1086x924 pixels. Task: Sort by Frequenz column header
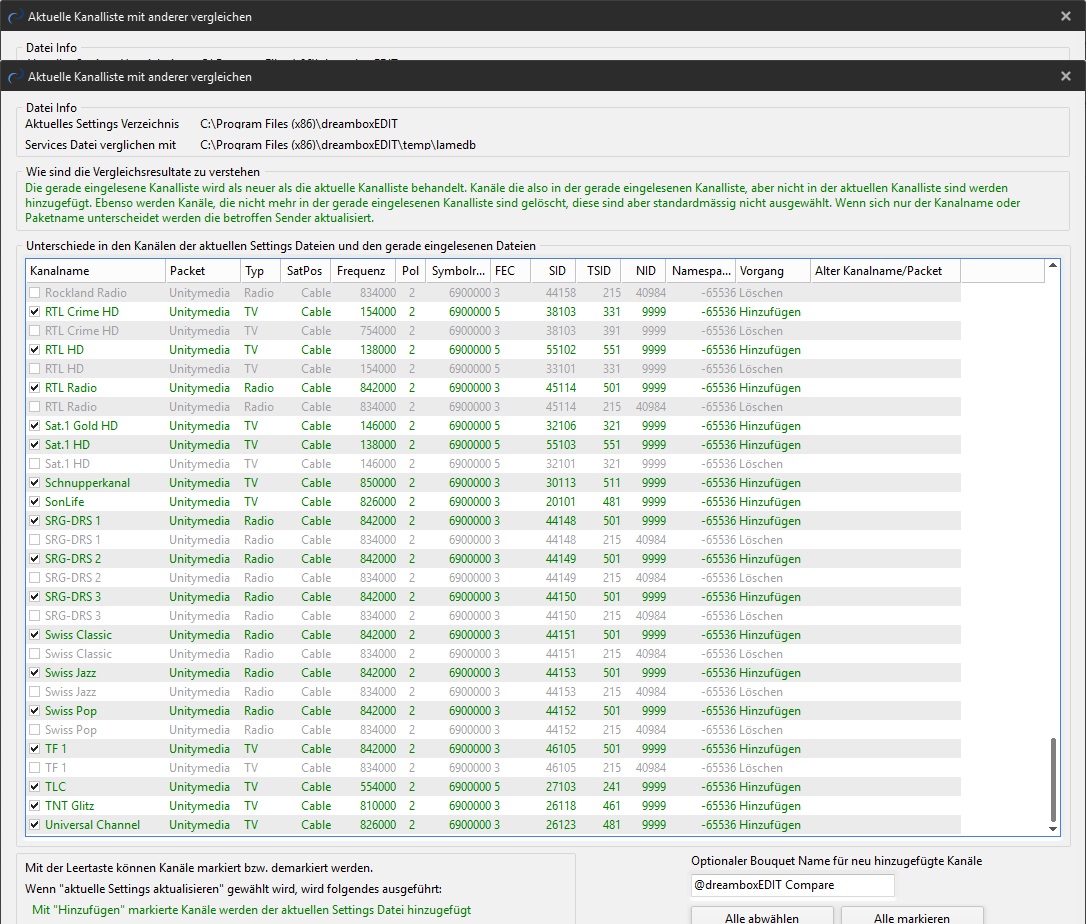tap(361, 271)
